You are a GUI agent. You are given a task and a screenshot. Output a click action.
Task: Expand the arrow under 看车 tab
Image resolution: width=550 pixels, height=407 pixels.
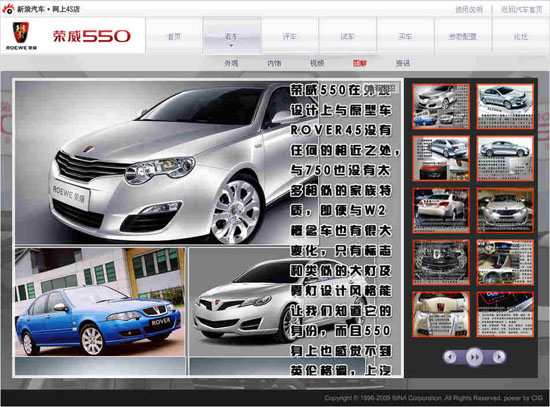coord(232,46)
